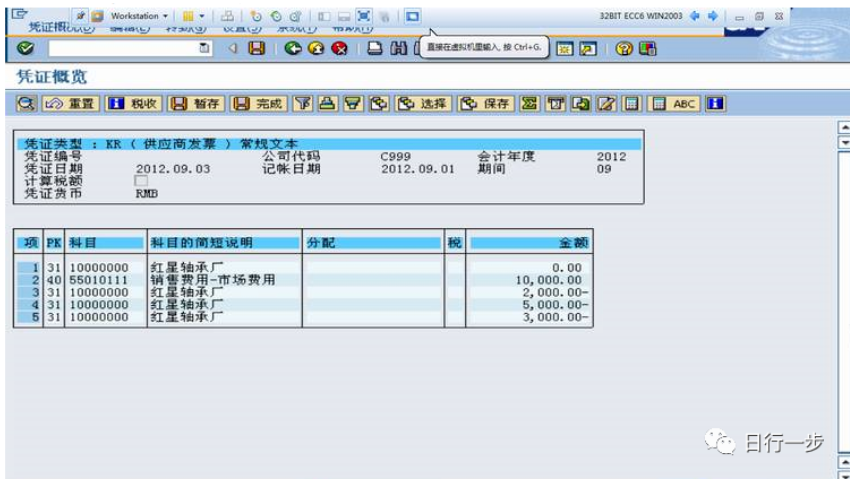The width and height of the screenshot is (850, 480).
Task: Select line item number 1 cell
Action: click(29, 267)
